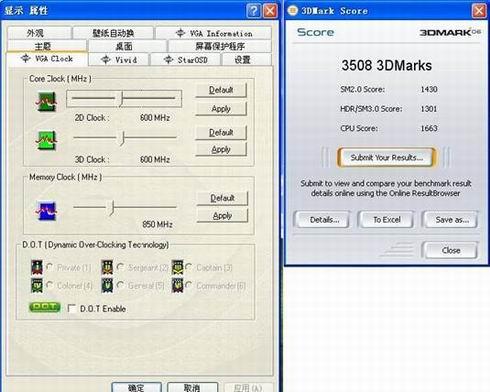The image size is (490, 392).
Task: Open the 屏幕保护程序 tab
Action: [220, 46]
